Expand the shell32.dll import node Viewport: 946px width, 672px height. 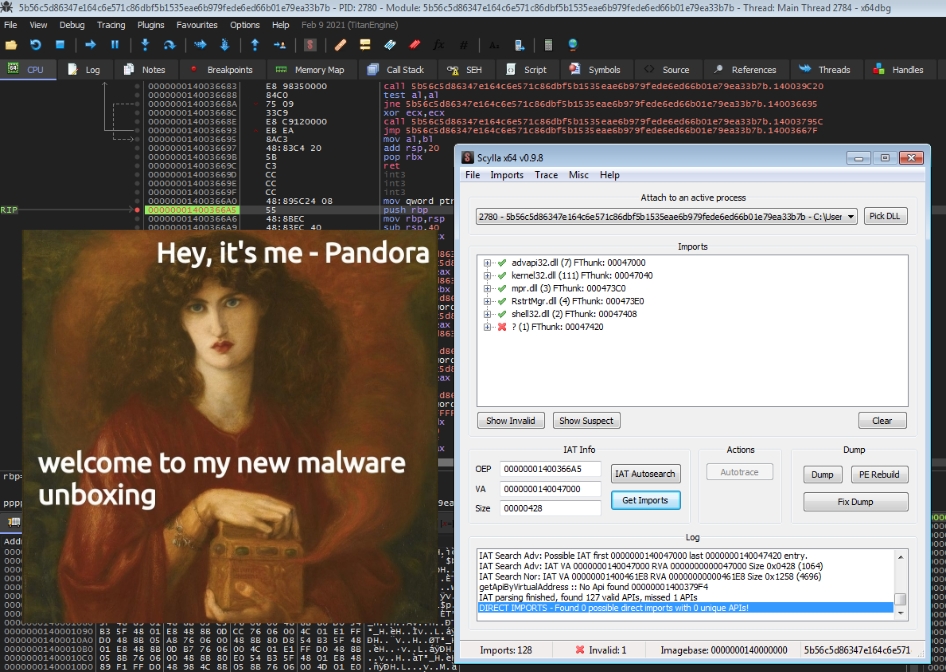(487, 314)
